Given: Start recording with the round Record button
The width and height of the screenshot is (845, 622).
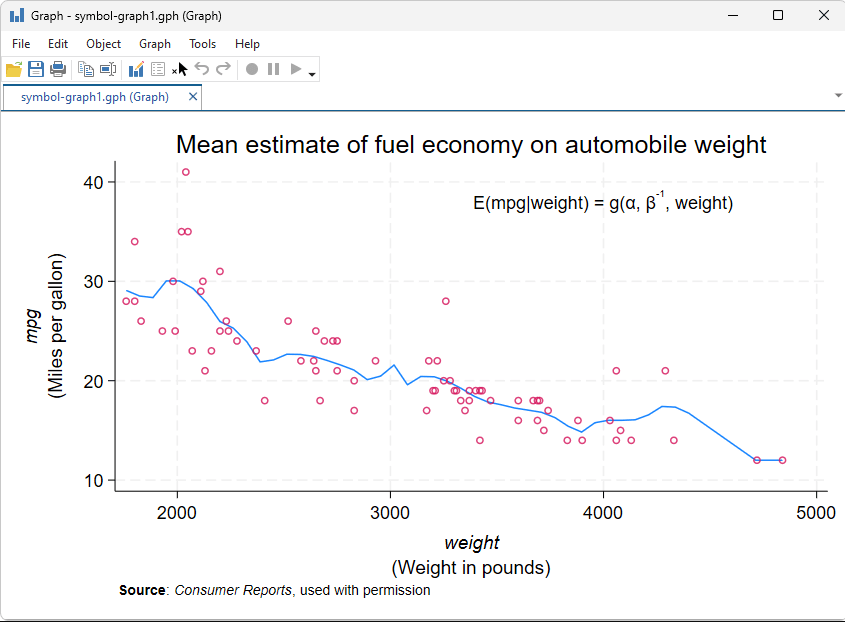Looking at the screenshot, I should [x=252, y=69].
